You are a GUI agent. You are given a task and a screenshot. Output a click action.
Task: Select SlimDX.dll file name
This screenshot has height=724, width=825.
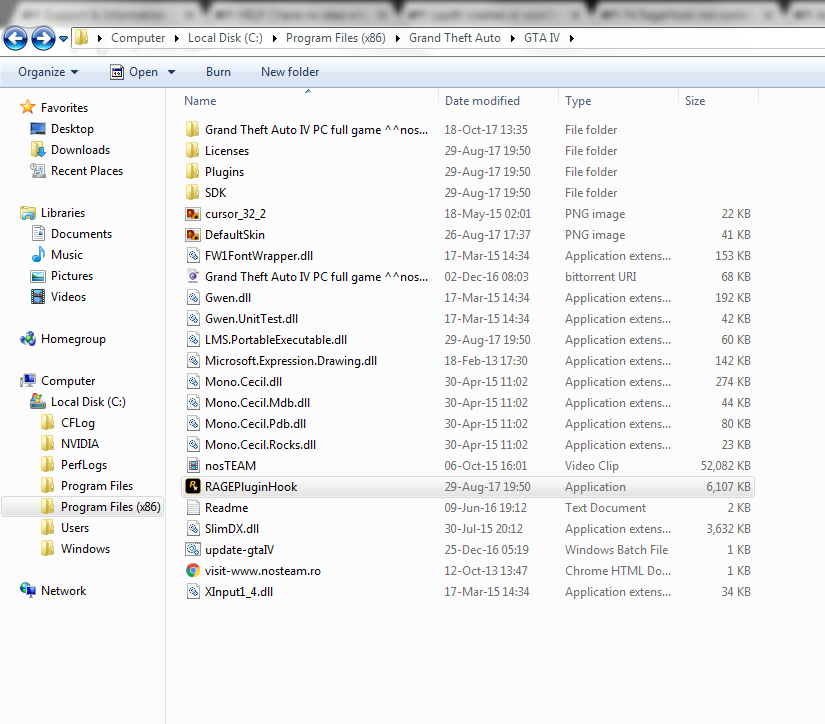(x=232, y=529)
